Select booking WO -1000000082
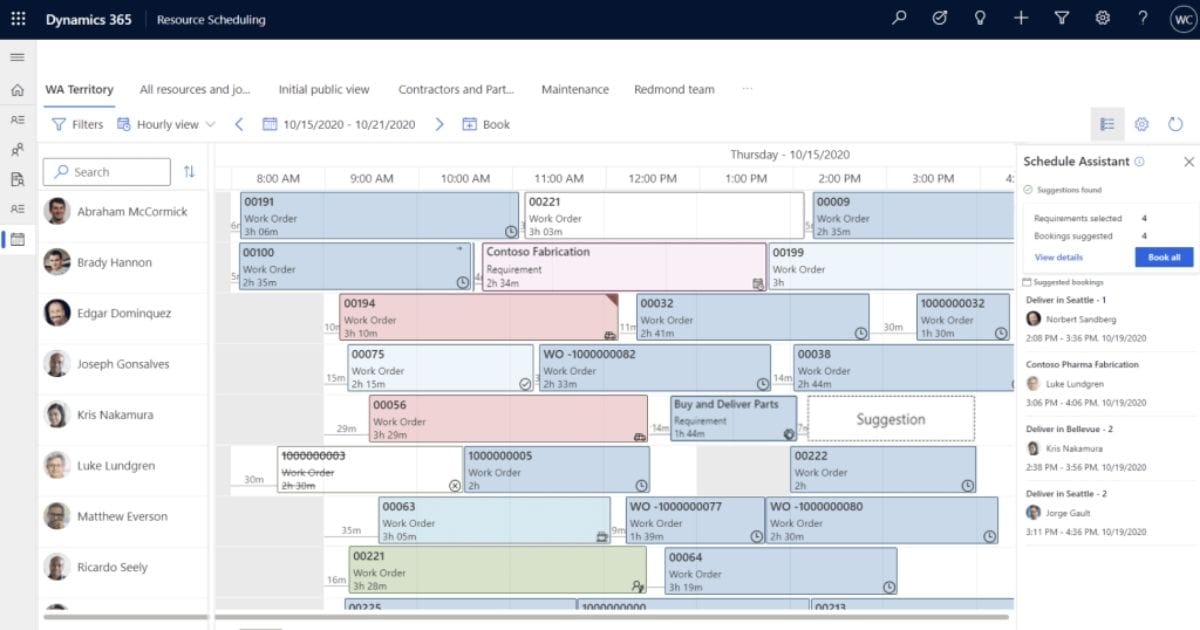 [655, 368]
